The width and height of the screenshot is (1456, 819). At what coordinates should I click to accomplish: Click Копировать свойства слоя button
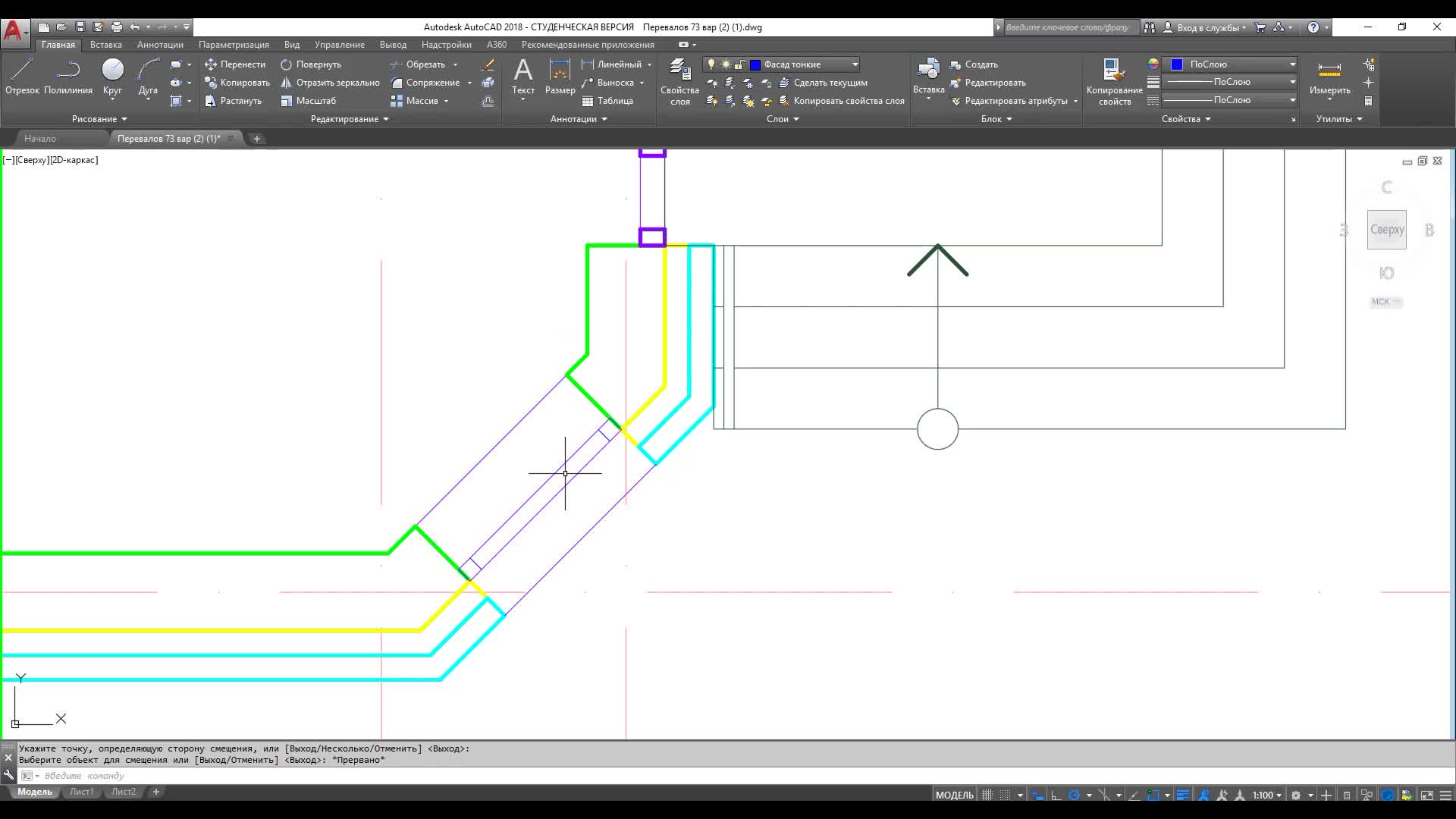[842, 101]
